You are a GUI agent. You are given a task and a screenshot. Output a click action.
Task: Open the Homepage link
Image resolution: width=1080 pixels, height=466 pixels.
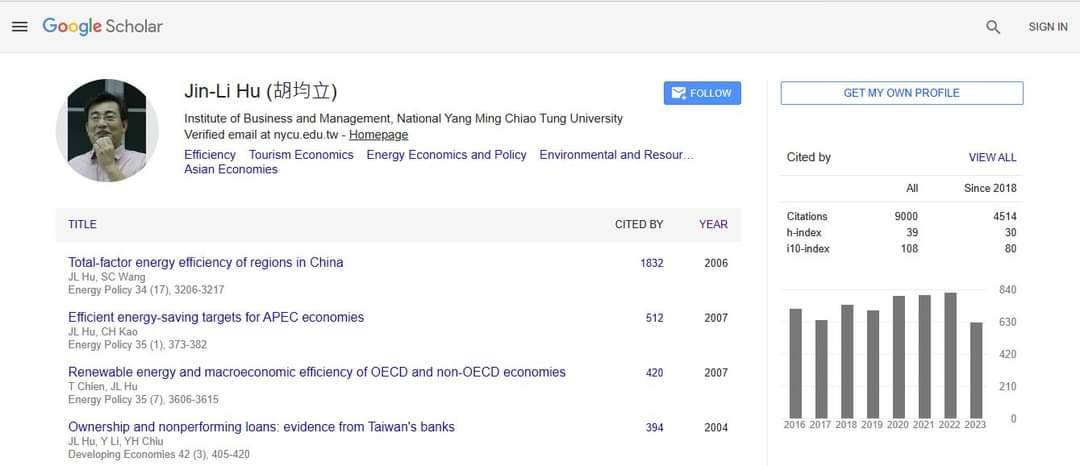pyautogui.click(x=378, y=135)
